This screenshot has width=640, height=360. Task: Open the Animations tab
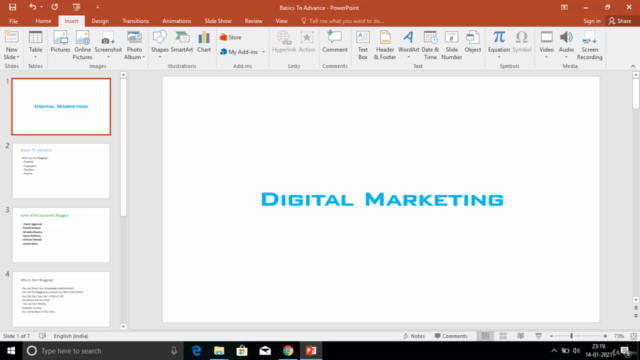pos(177,21)
